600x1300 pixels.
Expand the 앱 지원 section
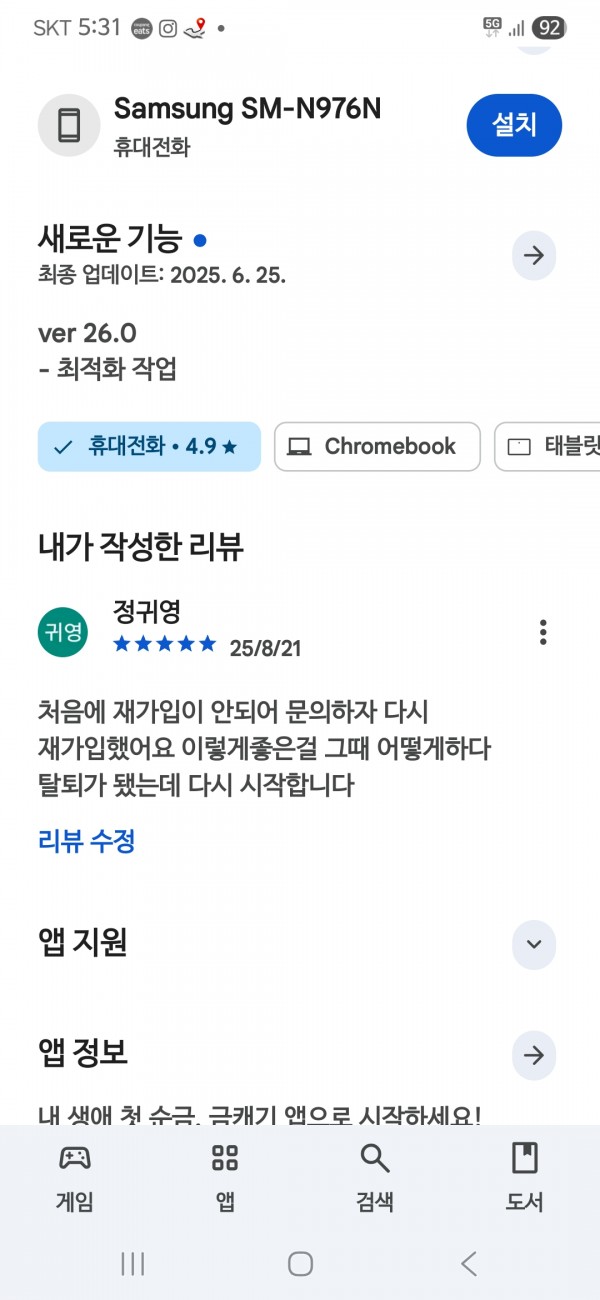tap(534, 944)
